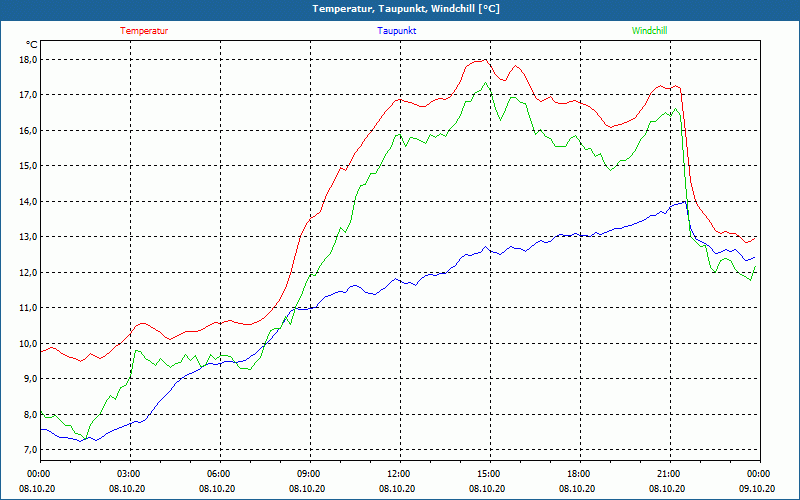Screen dimensions: 800x500
Task: Click the 09:00 time label on the x-axis
Action: (x=310, y=473)
